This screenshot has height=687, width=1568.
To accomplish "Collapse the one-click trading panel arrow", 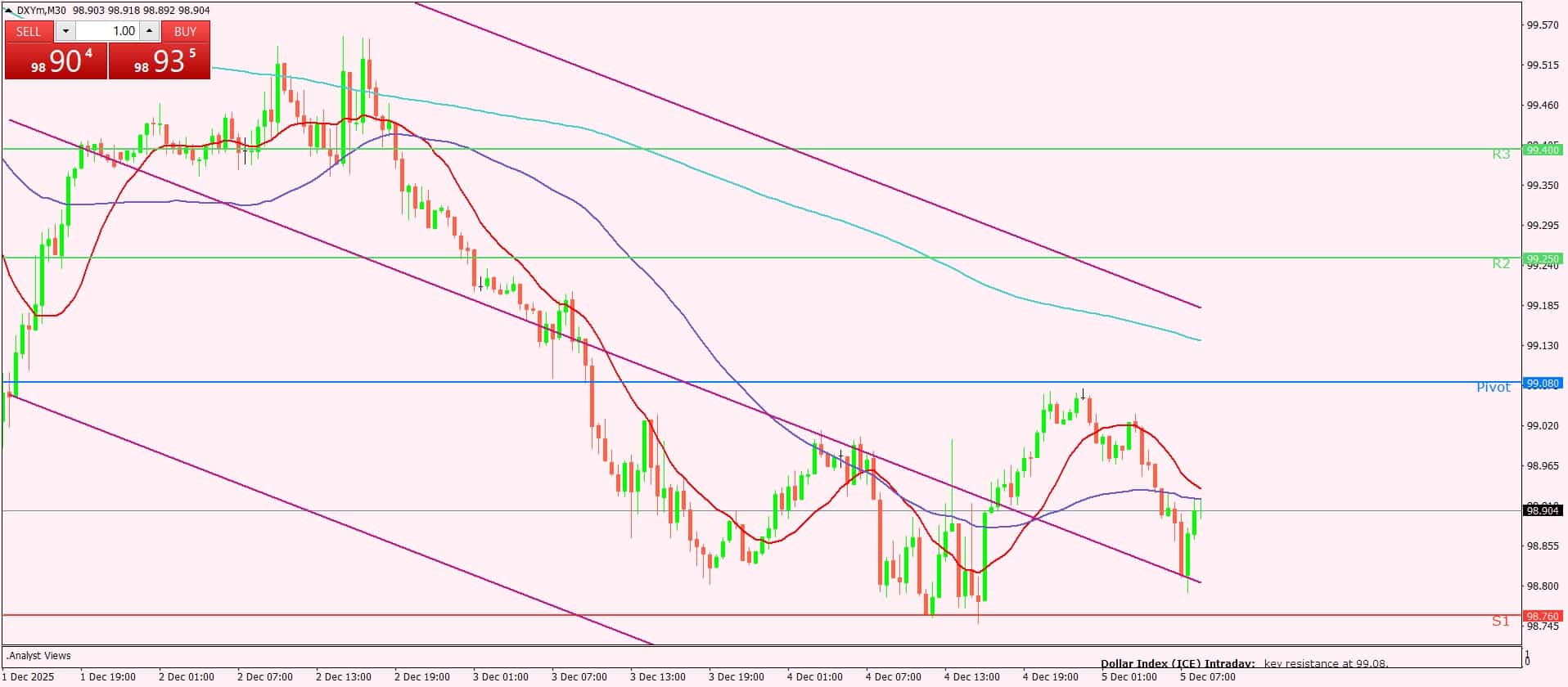I will [x=9, y=11].
